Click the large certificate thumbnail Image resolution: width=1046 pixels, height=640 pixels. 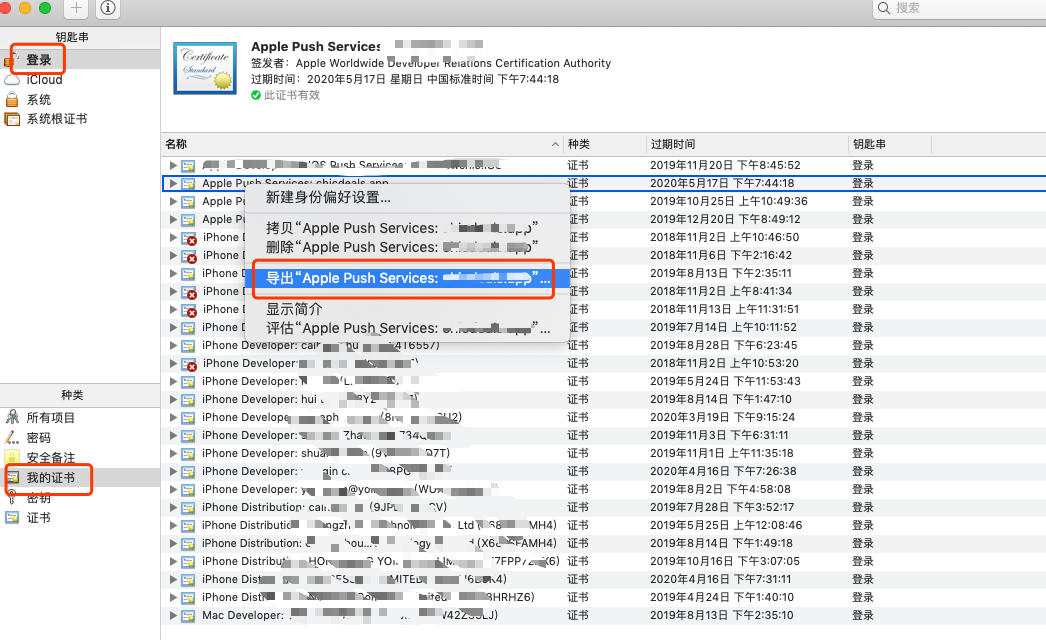point(205,68)
